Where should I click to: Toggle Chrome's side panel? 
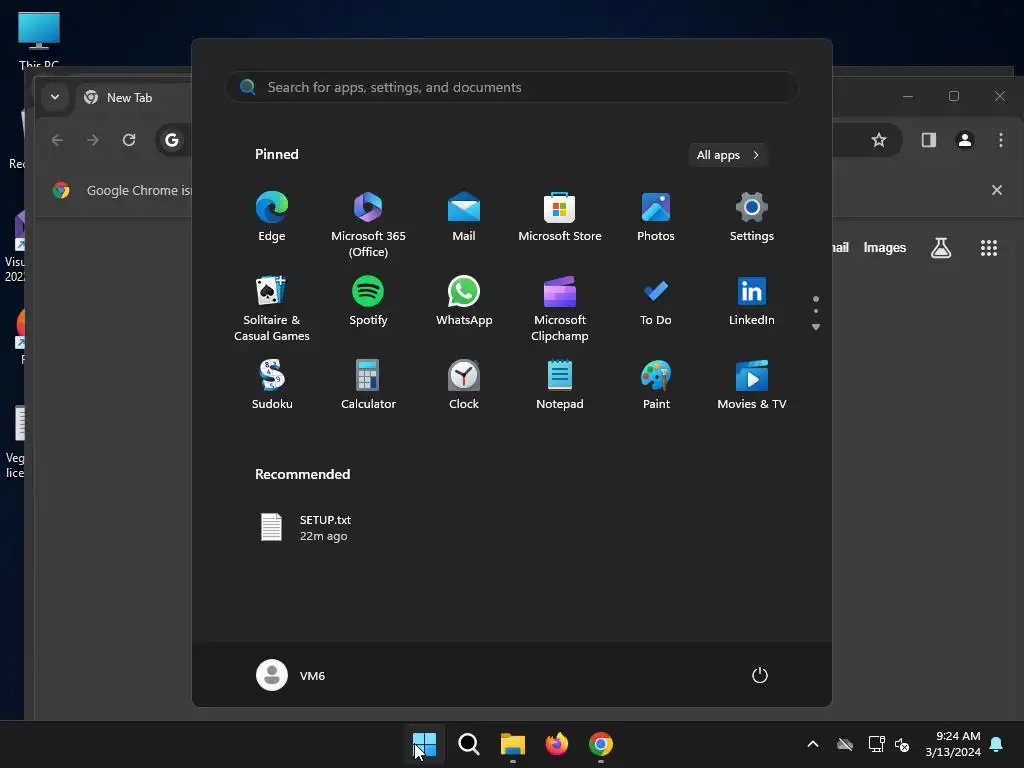(929, 140)
